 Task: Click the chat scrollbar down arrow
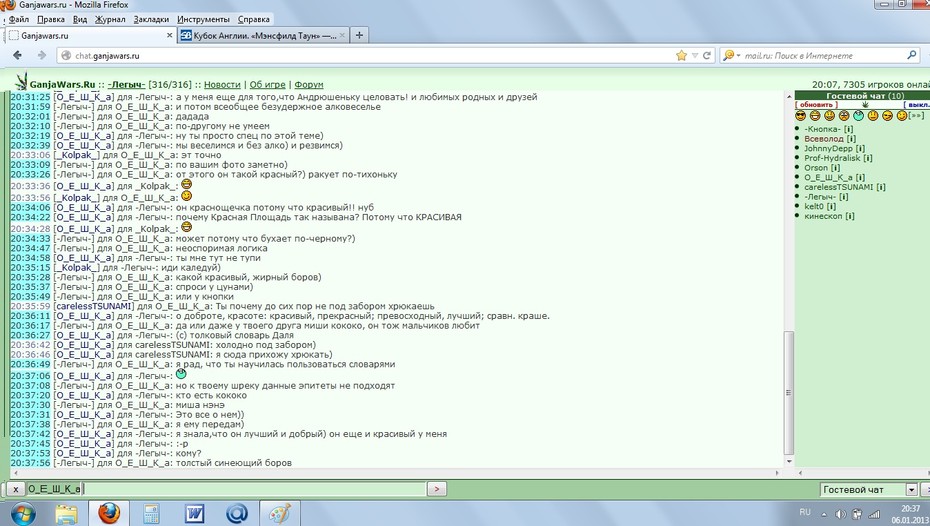789,461
